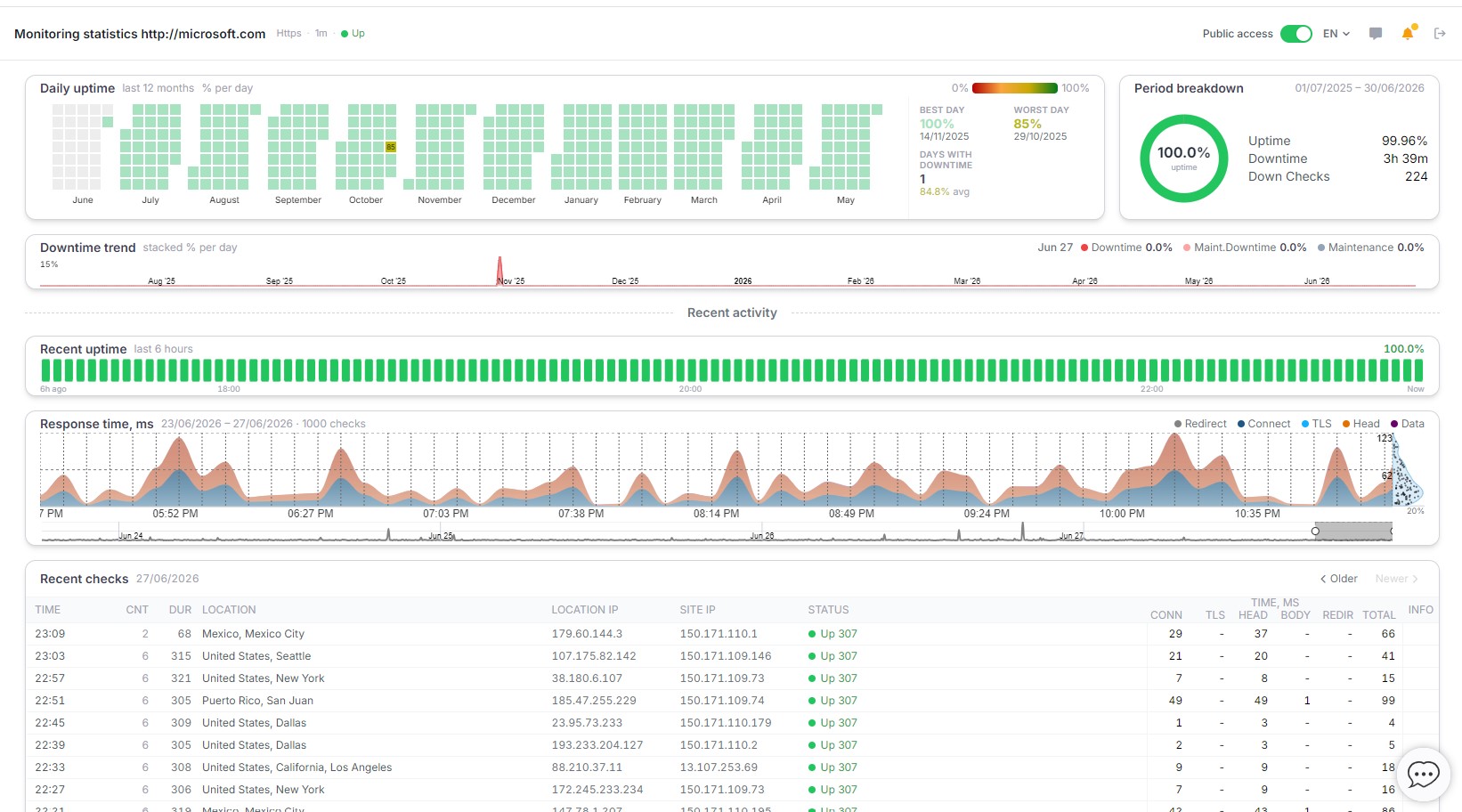Open the live chat bubble widget

[x=1423, y=775]
